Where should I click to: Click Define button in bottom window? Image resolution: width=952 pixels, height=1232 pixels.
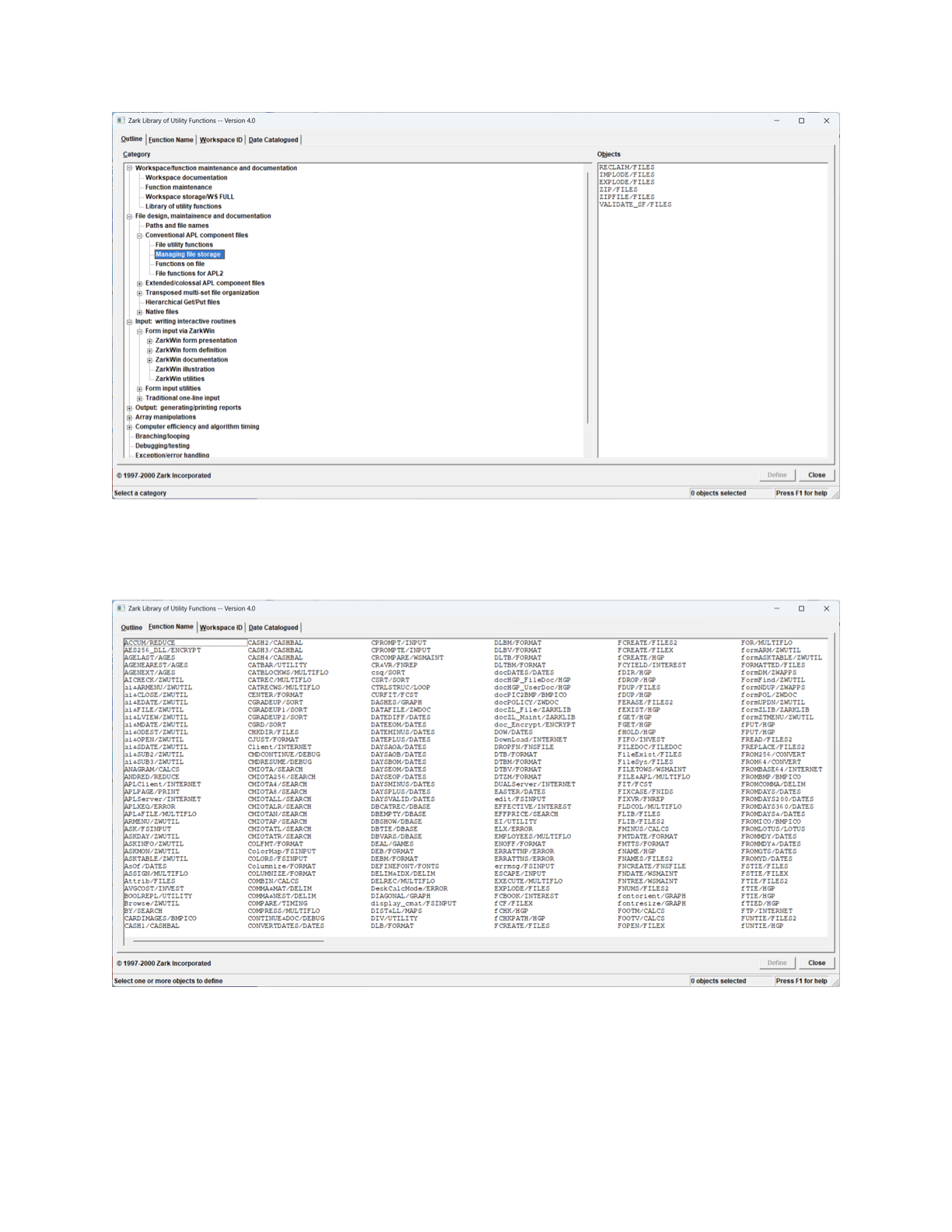pos(777,963)
